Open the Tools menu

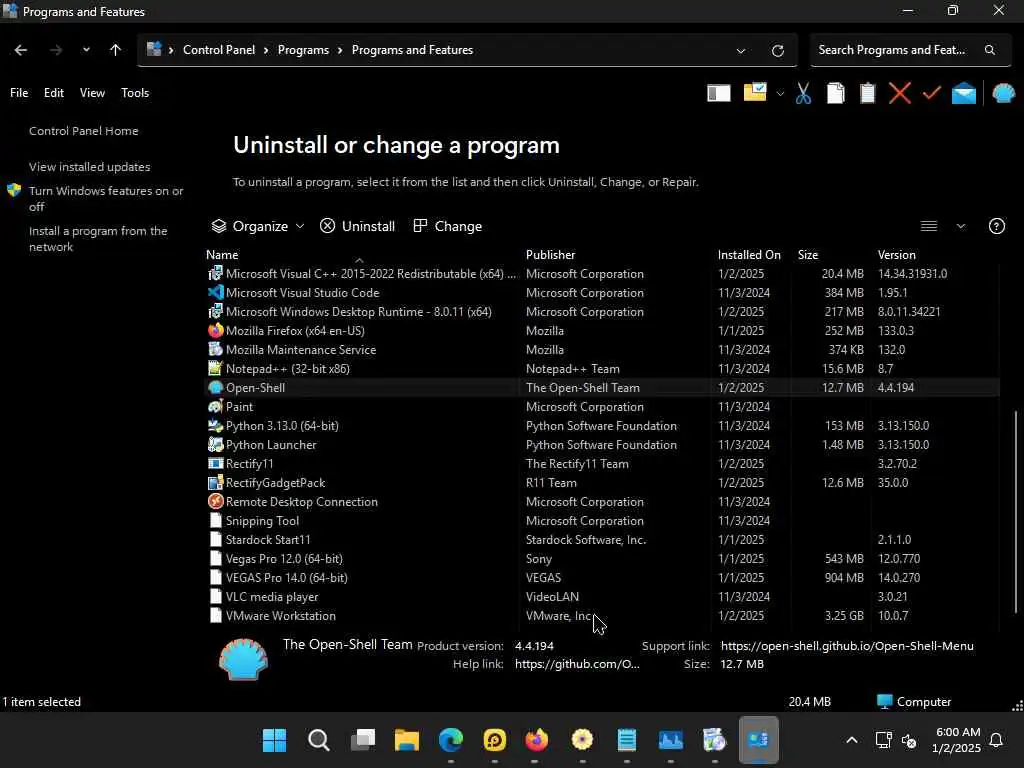pyautogui.click(x=135, y=93)
